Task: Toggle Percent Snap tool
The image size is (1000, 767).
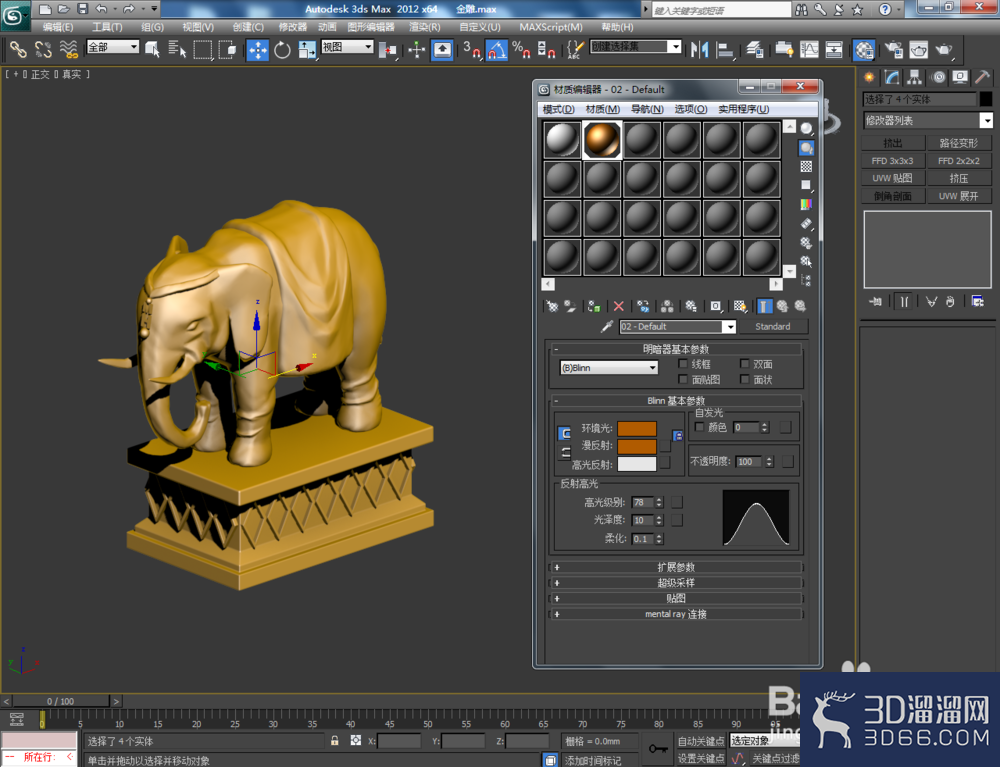Action: (x=521, y=50)
